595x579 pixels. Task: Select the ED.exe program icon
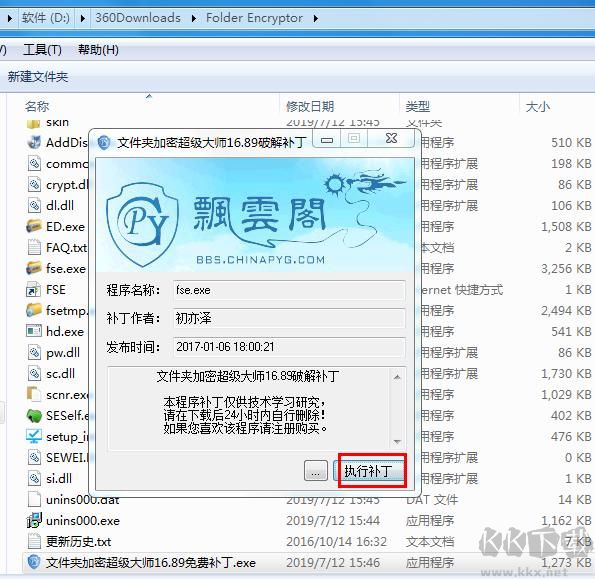point(34,227)
